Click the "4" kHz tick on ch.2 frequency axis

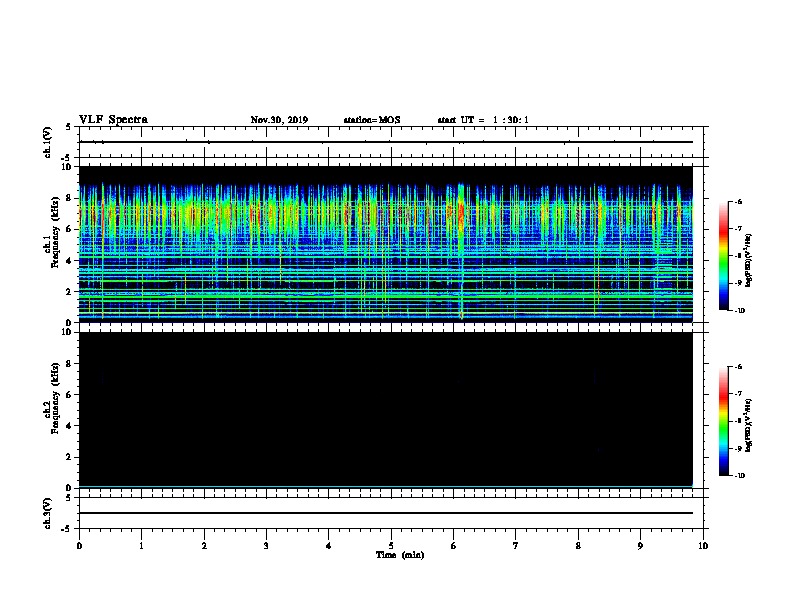(x=70, y=426)
